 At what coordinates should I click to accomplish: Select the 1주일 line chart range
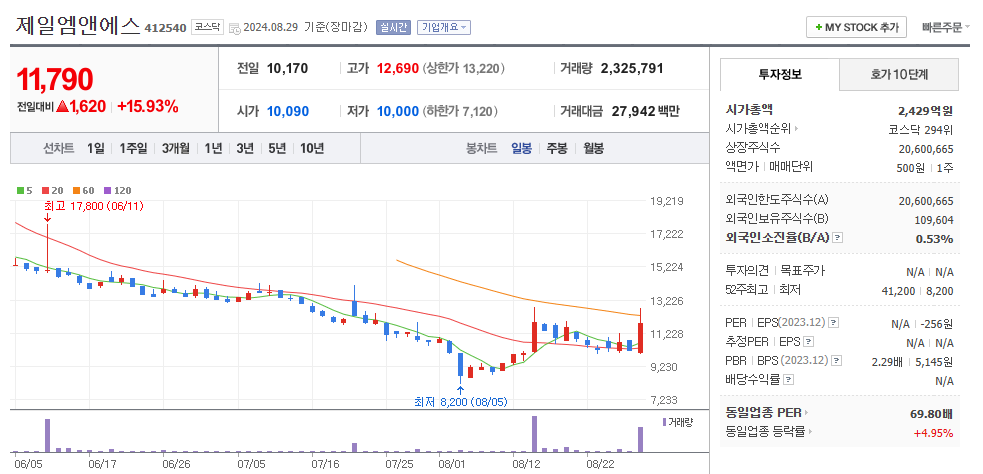pyautogui.click(x=133, y=149)
